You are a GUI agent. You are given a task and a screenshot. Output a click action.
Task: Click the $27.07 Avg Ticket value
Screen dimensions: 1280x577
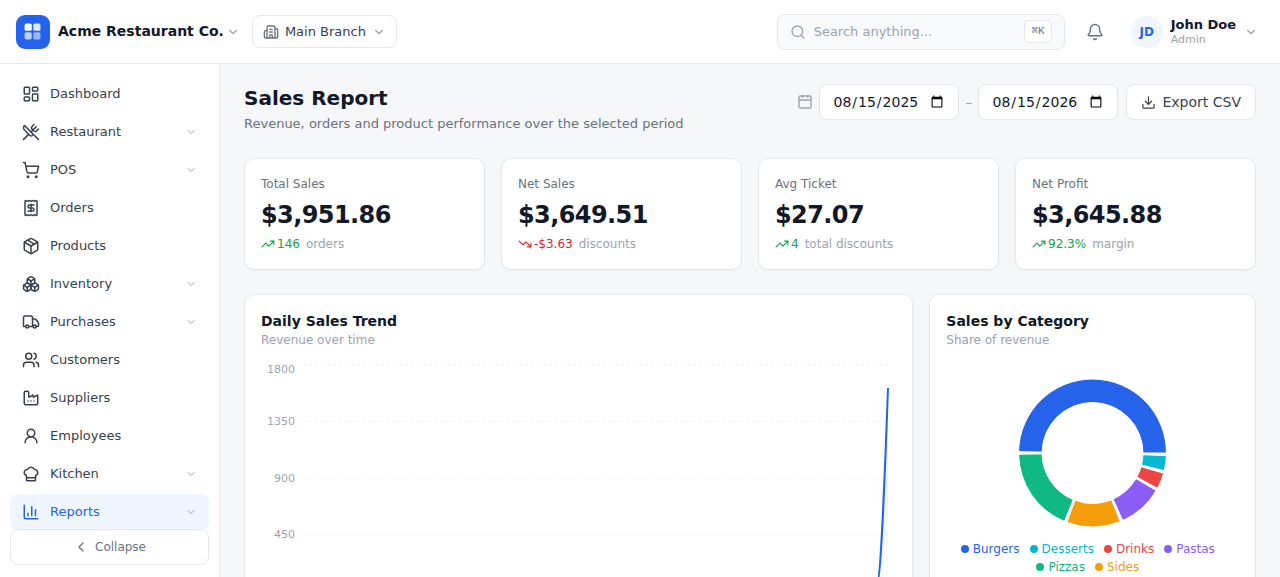(819, 215)
